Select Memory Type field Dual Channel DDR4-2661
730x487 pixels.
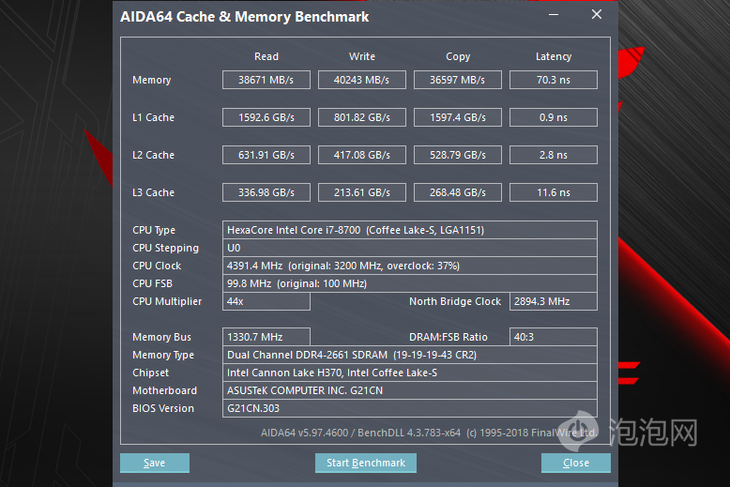point(410,355)
